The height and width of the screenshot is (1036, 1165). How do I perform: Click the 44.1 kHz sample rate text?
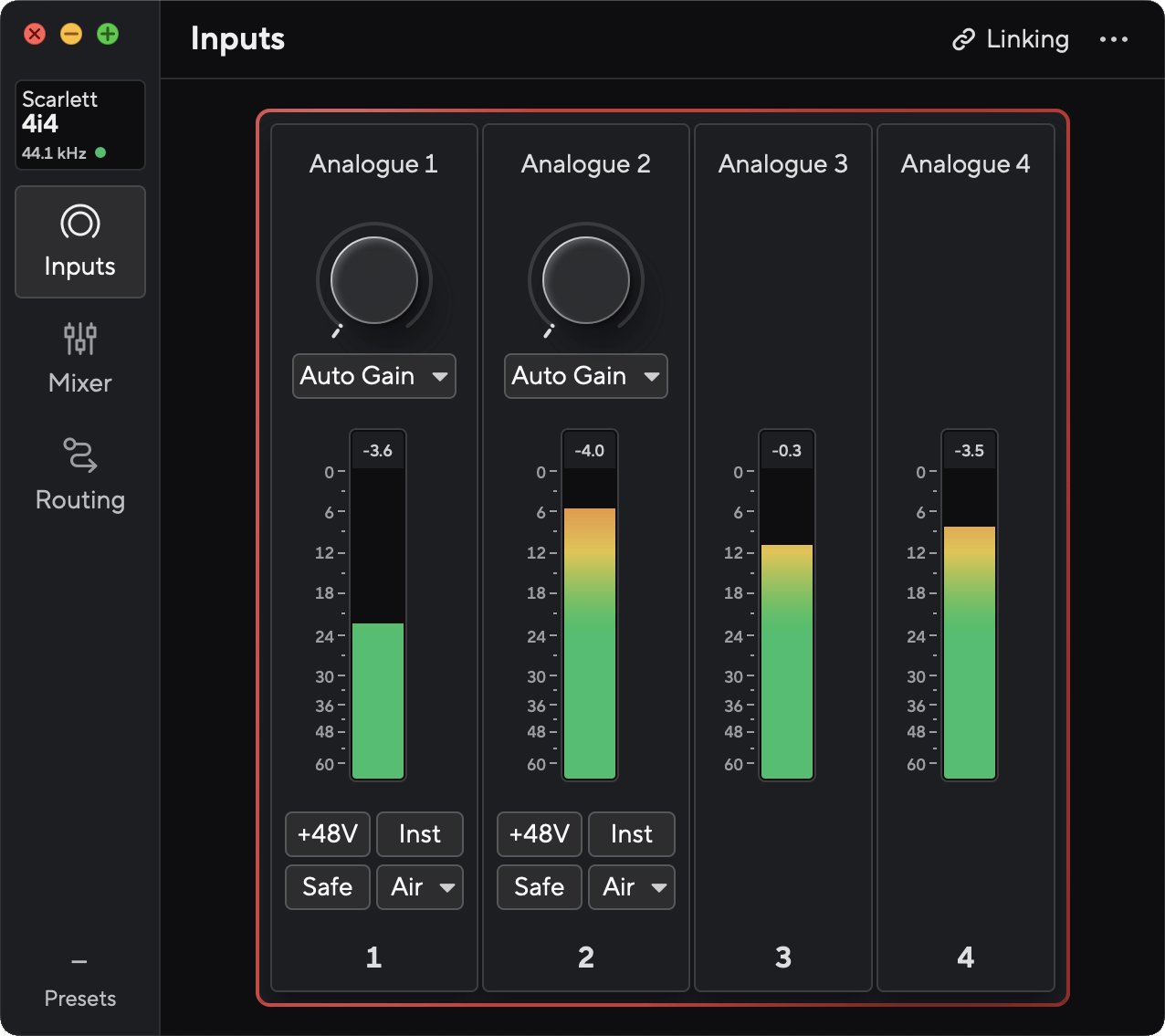(54, 153)
